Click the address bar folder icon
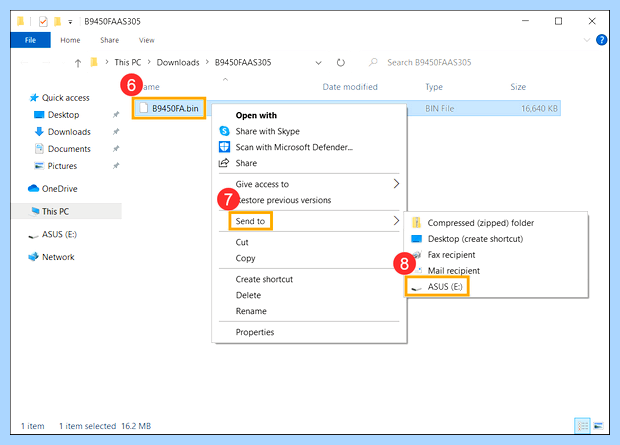 click(94, 62)
